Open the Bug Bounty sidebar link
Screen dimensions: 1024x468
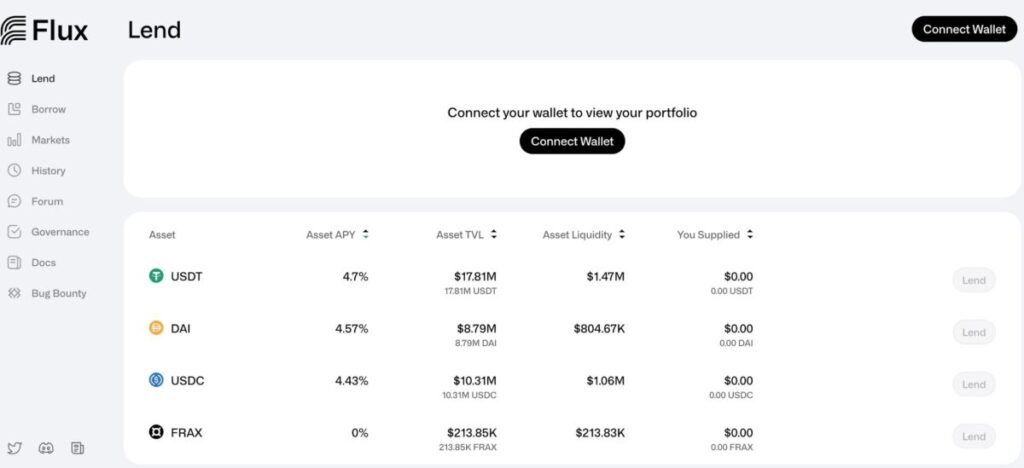click(58, 293)
